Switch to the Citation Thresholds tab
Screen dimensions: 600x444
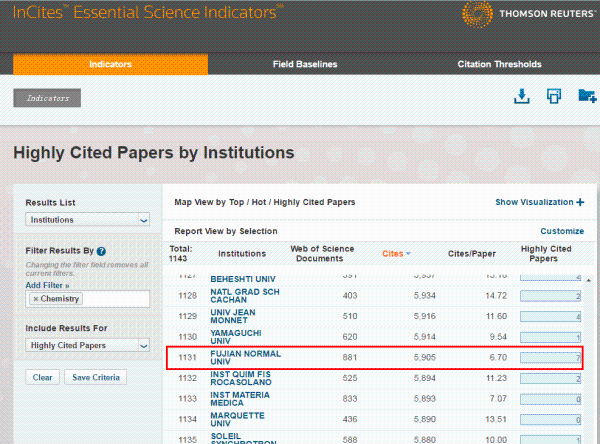(x=501, y=64)
